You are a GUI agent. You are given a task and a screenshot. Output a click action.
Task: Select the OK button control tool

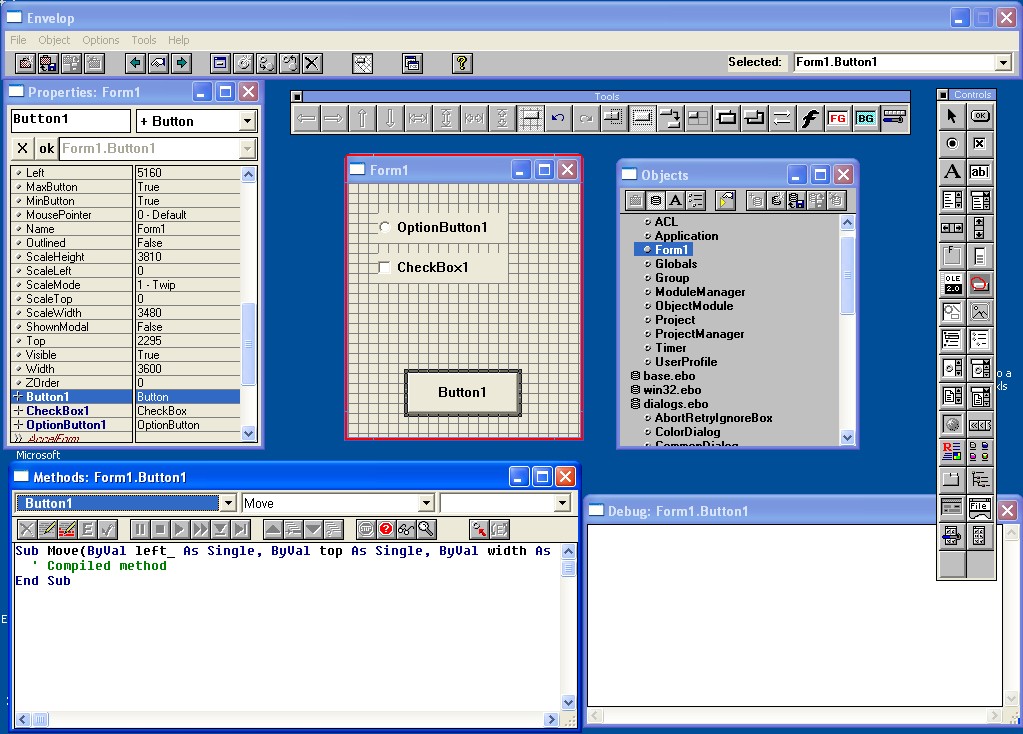980,116
